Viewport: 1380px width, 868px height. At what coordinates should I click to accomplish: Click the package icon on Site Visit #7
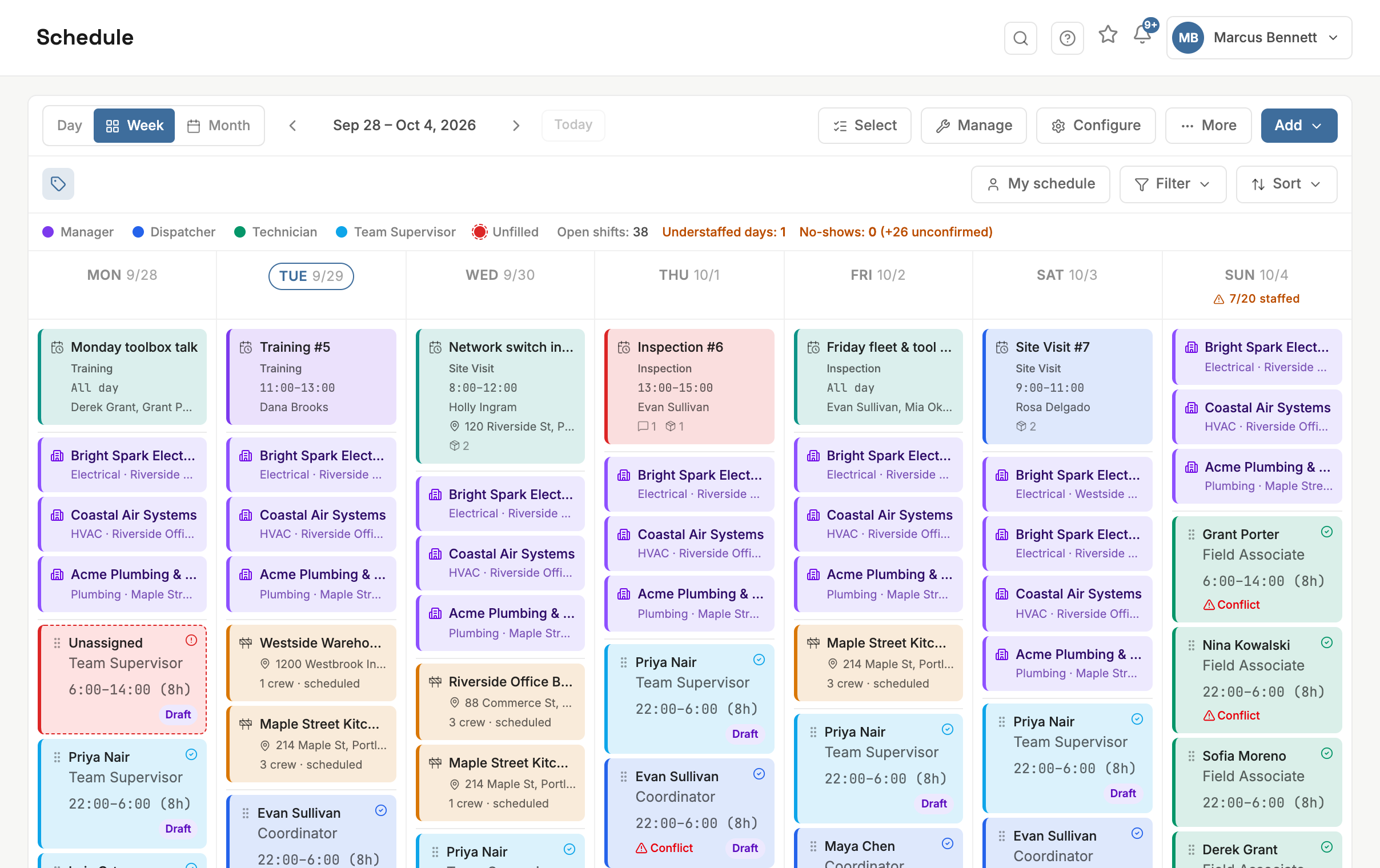(1020, 426)
